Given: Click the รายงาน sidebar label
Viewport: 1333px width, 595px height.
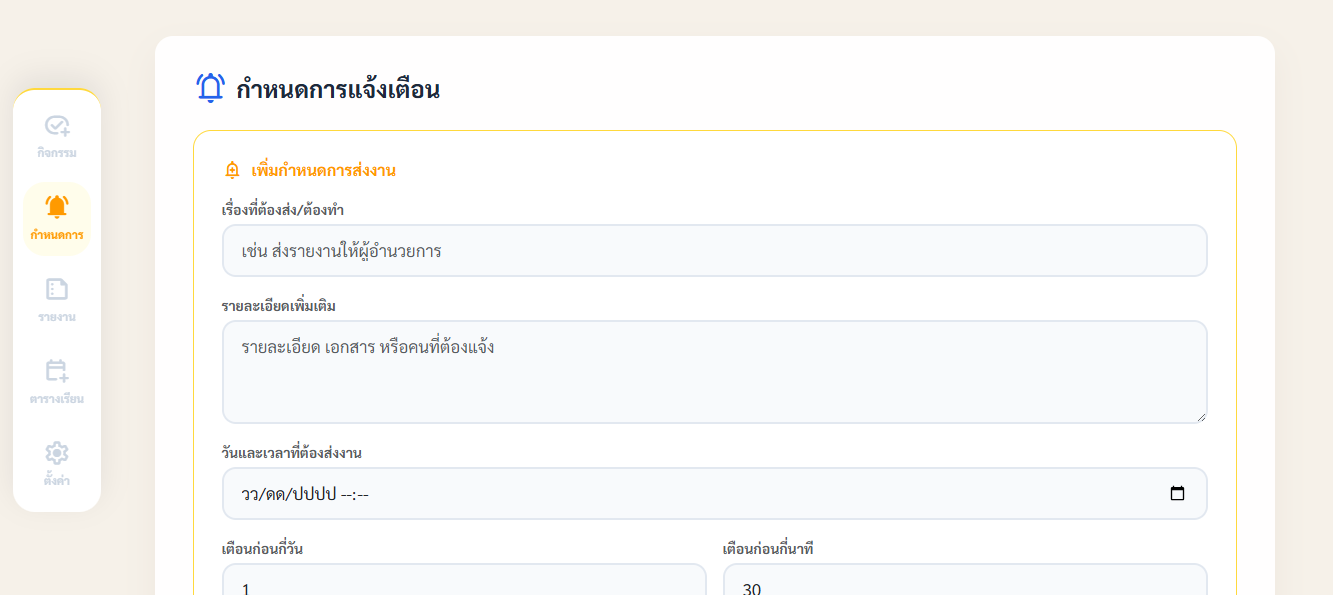Looking at the screenshot, I should click(x=57, y=317).
